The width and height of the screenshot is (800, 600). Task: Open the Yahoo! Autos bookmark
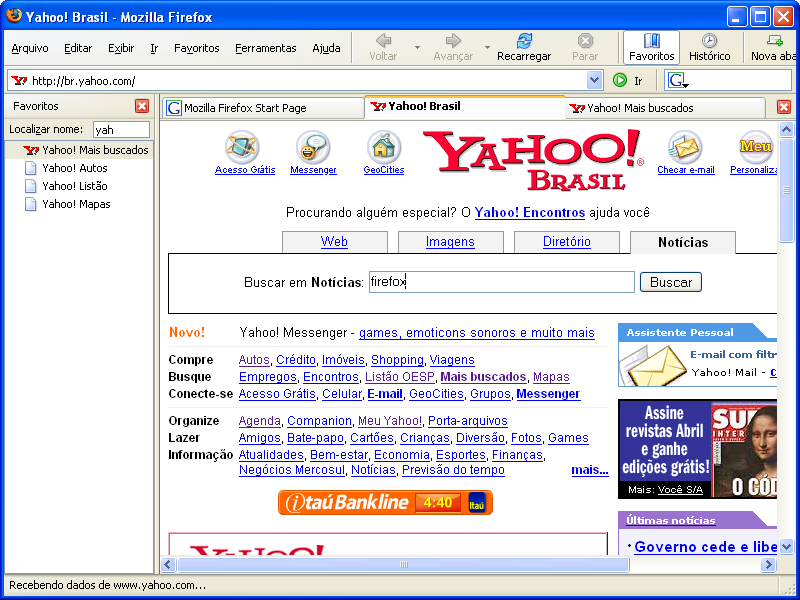[x=74, y=168]
